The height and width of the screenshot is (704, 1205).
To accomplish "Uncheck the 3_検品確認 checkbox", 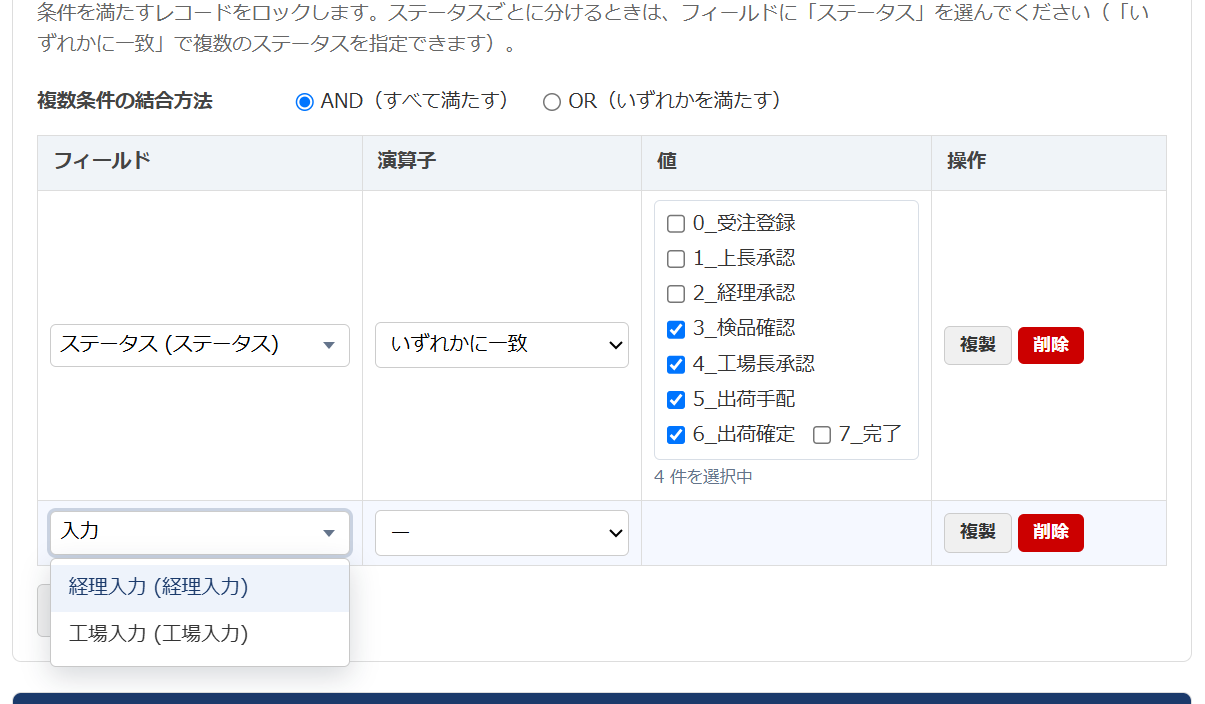I will click(676, 329).
